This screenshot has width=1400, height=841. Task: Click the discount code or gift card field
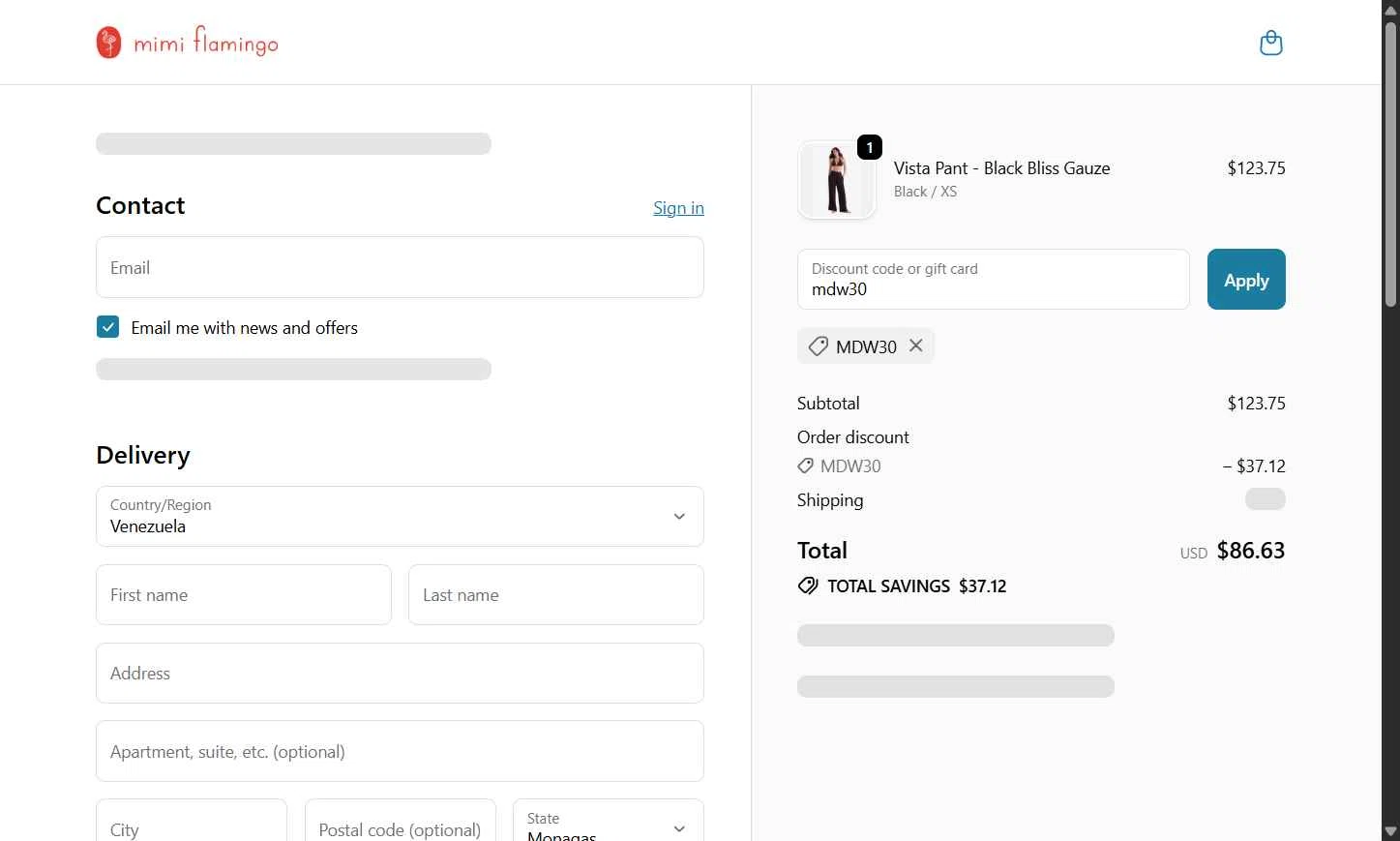click(994, 280)
